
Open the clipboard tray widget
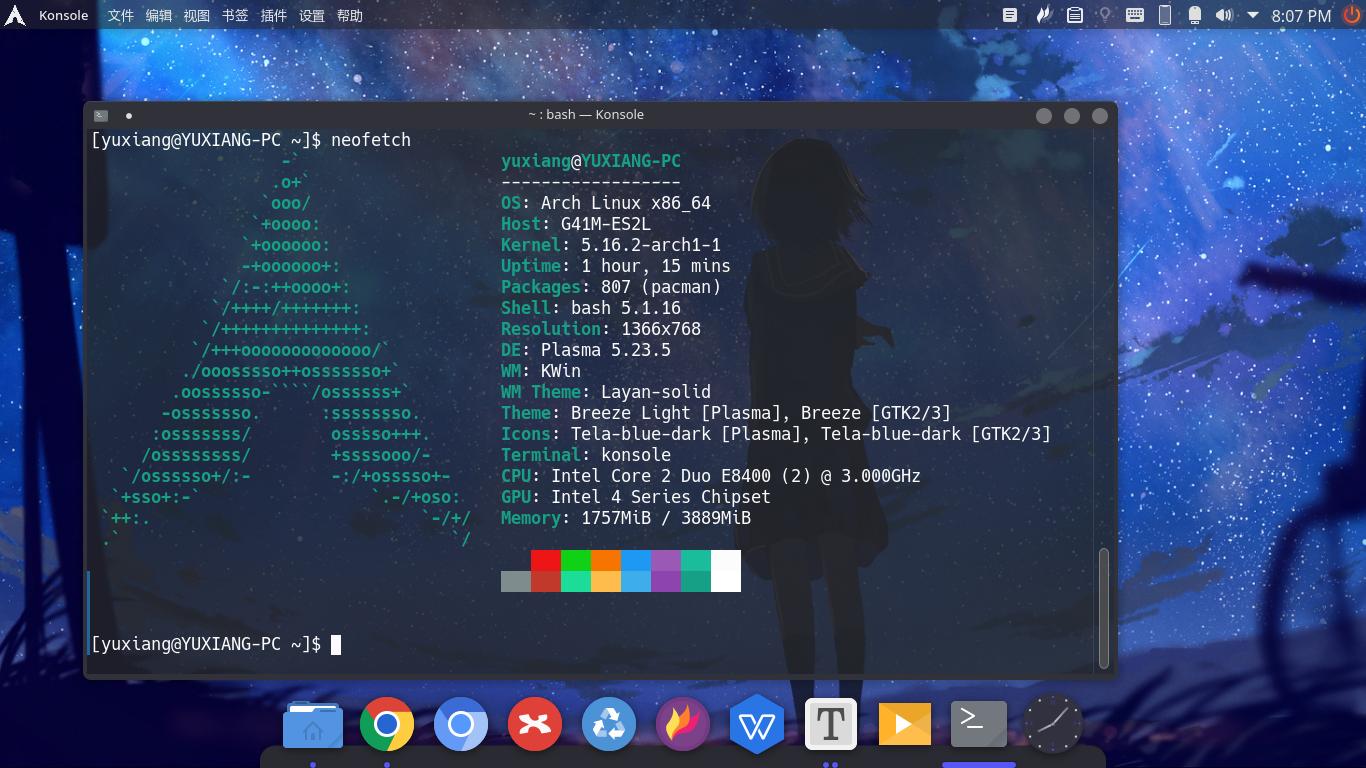[x=1074, y=15]
